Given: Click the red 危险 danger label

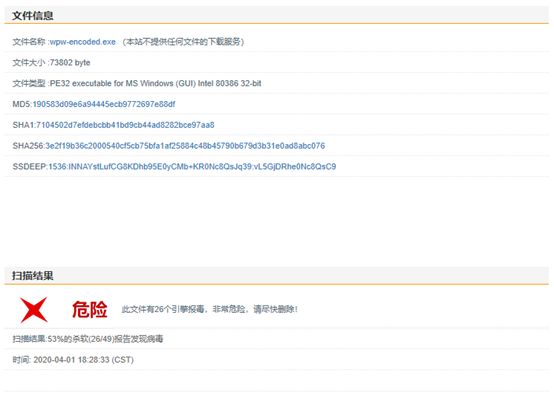Looking at the screenshot, I should pos(90,310).
